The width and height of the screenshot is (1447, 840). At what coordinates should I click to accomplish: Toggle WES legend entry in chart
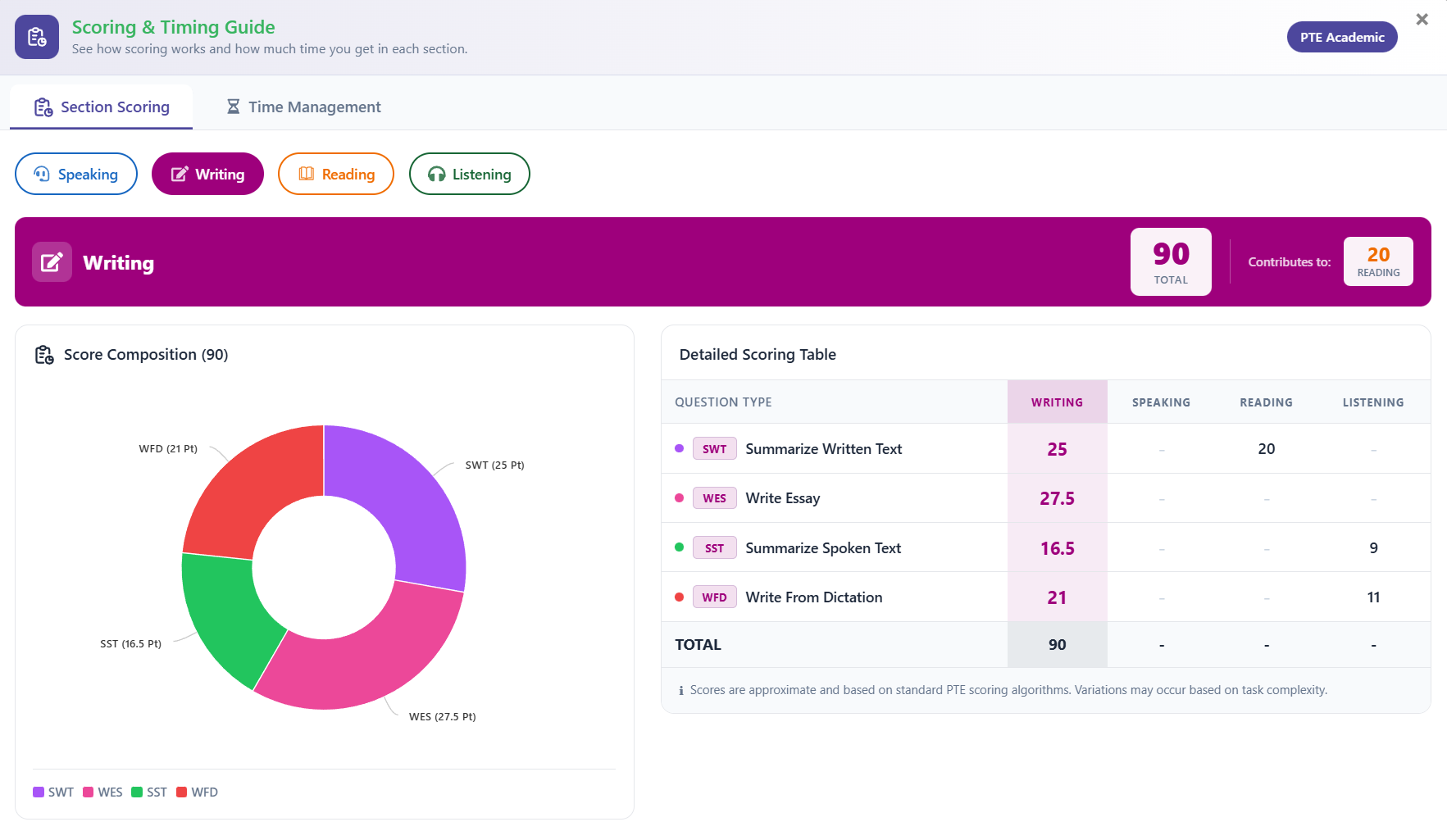[102, 792]
